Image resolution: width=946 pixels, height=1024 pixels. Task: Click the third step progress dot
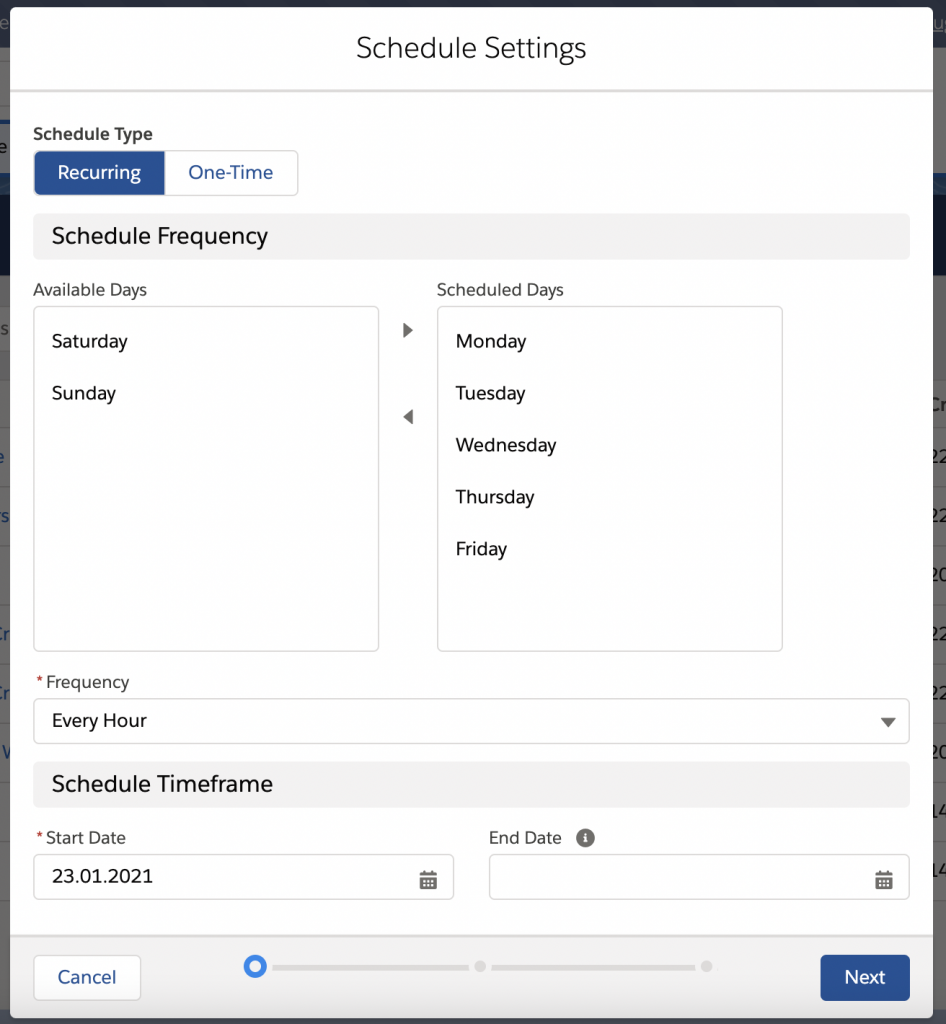point(706,967)
